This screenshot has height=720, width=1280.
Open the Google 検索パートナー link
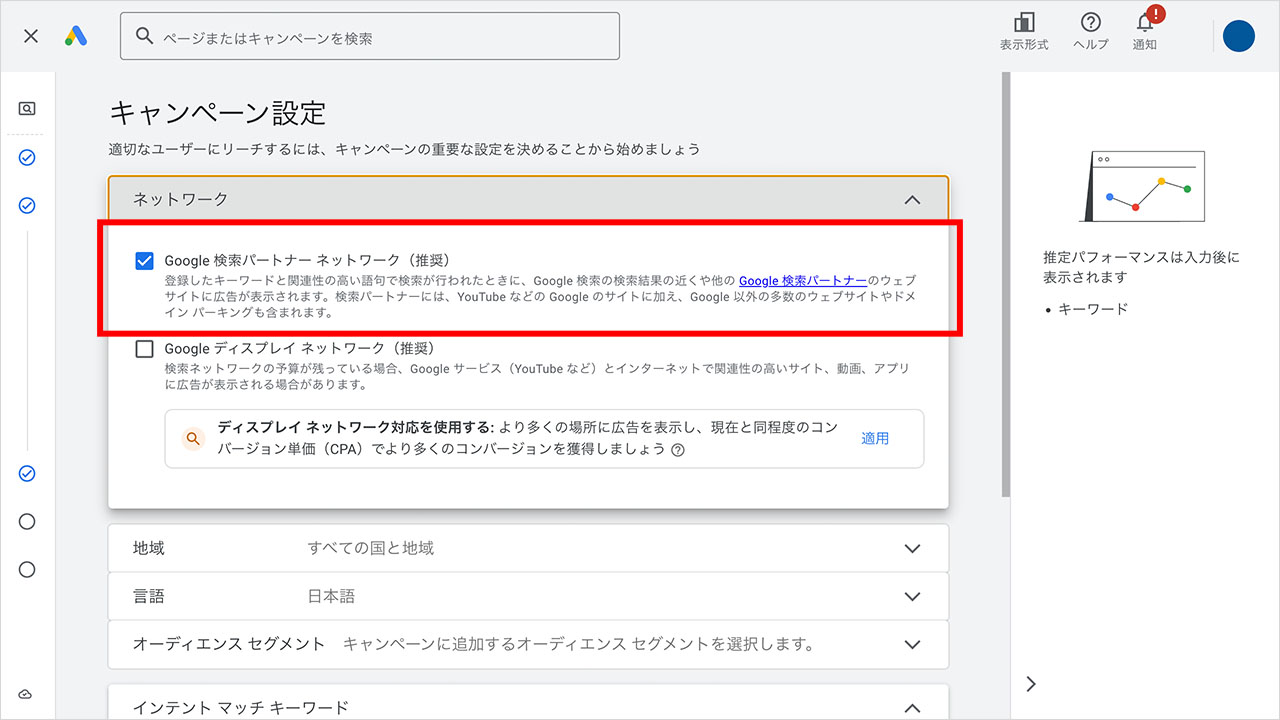tap(802, 281)
